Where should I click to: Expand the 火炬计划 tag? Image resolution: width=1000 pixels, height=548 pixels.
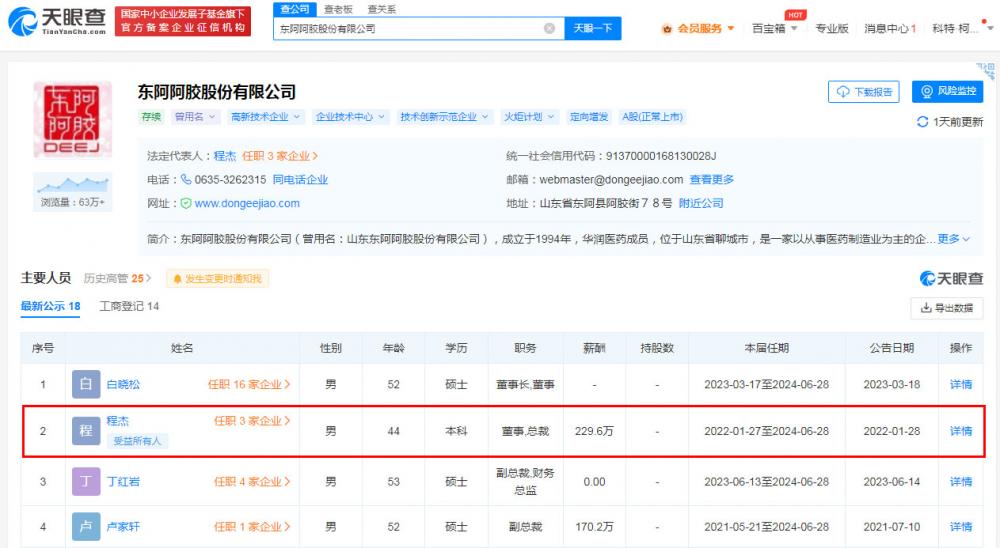pyautogui.click(x=529, y=117)
